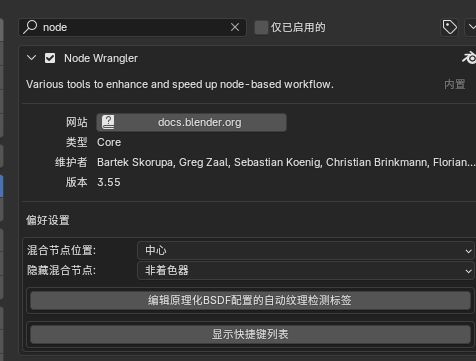Toggle the 仅已启用的 checkbox

tap(261, 27)
